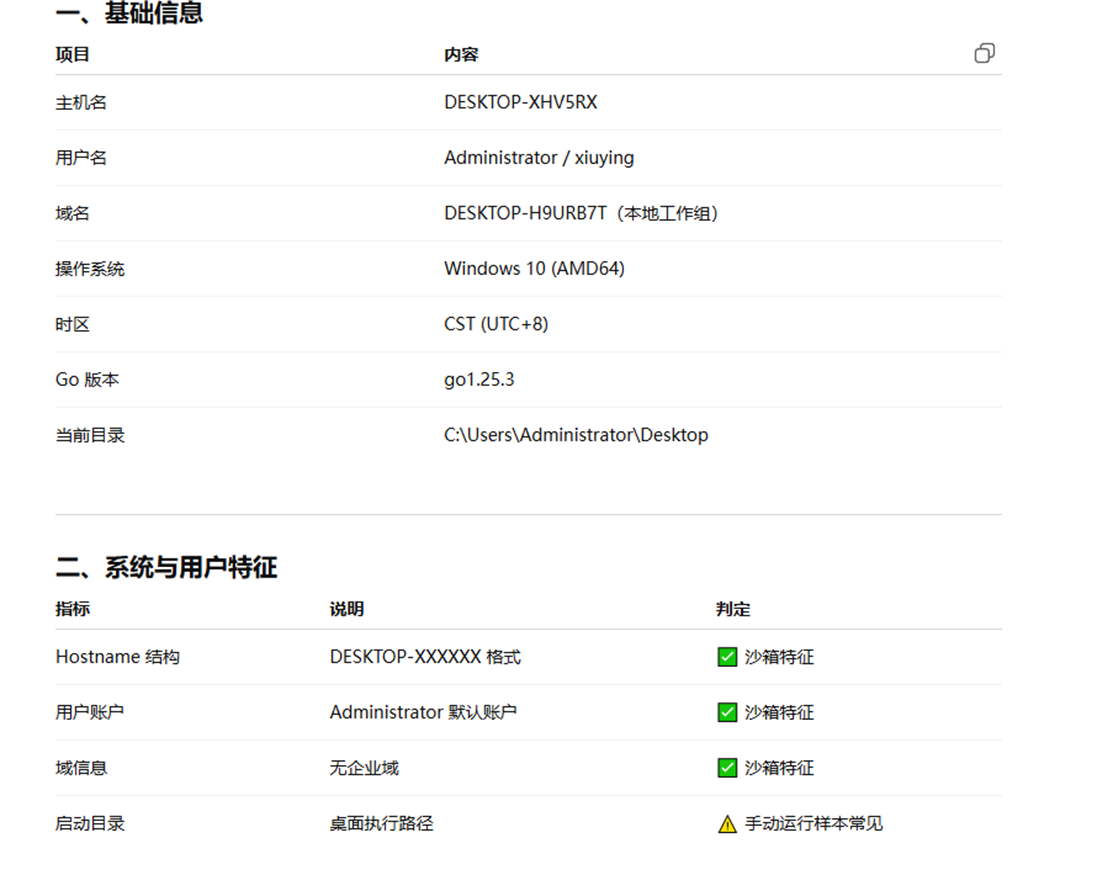1113x875 pixels.
Task: Click green checkmark in 用户账户 row
Action: coord(728,712)
